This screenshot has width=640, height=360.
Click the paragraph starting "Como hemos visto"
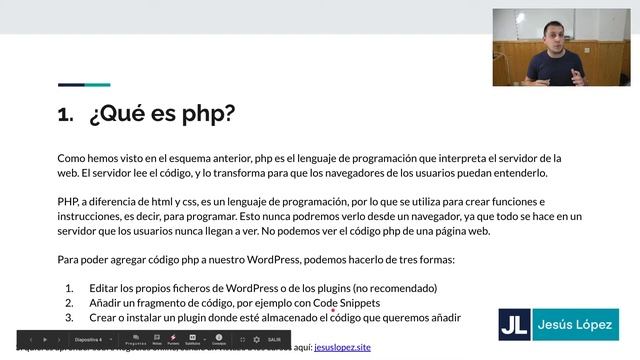coord(309,165)
